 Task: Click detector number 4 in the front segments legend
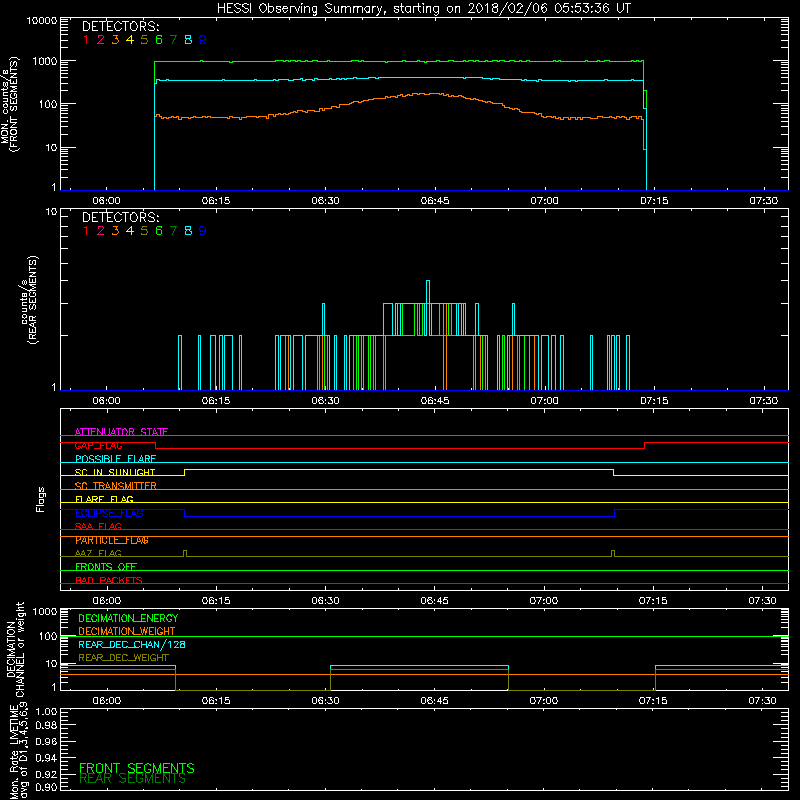coord(130,40)
